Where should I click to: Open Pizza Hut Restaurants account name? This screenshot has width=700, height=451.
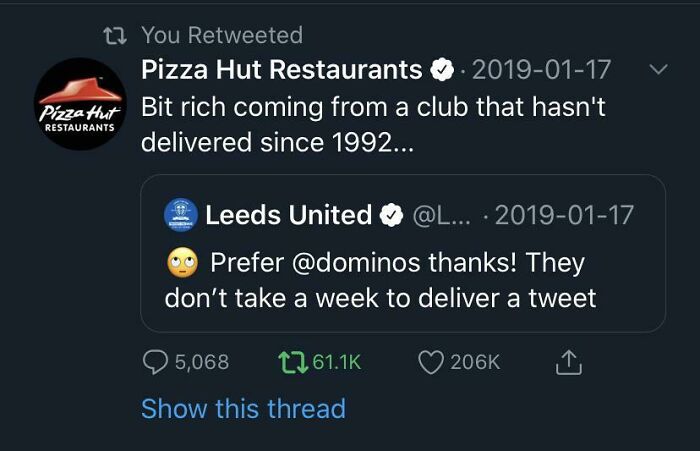tap(282, 70)
